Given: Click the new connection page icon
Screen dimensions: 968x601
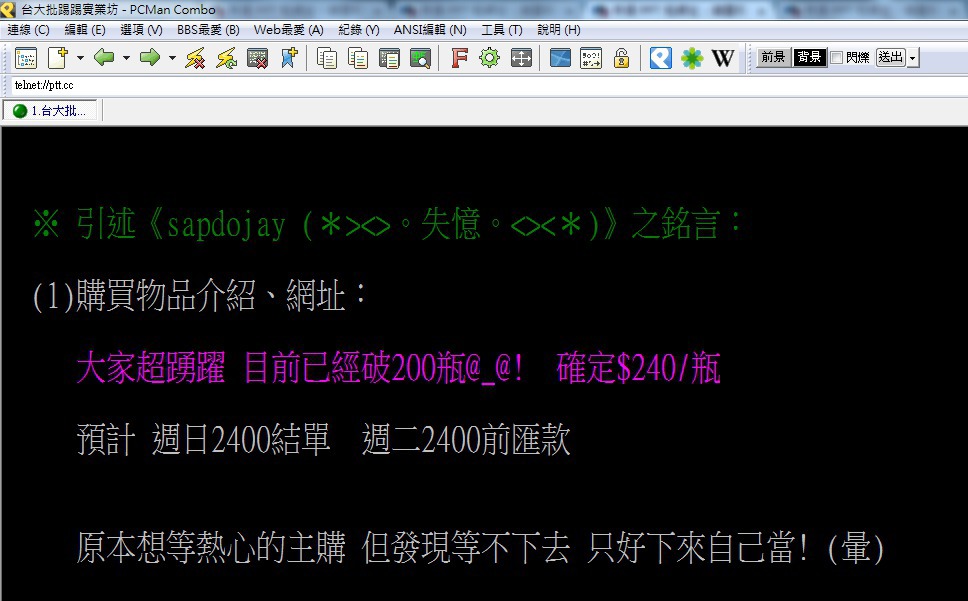Looking at the screenshot, I should [x=58, y=58].
